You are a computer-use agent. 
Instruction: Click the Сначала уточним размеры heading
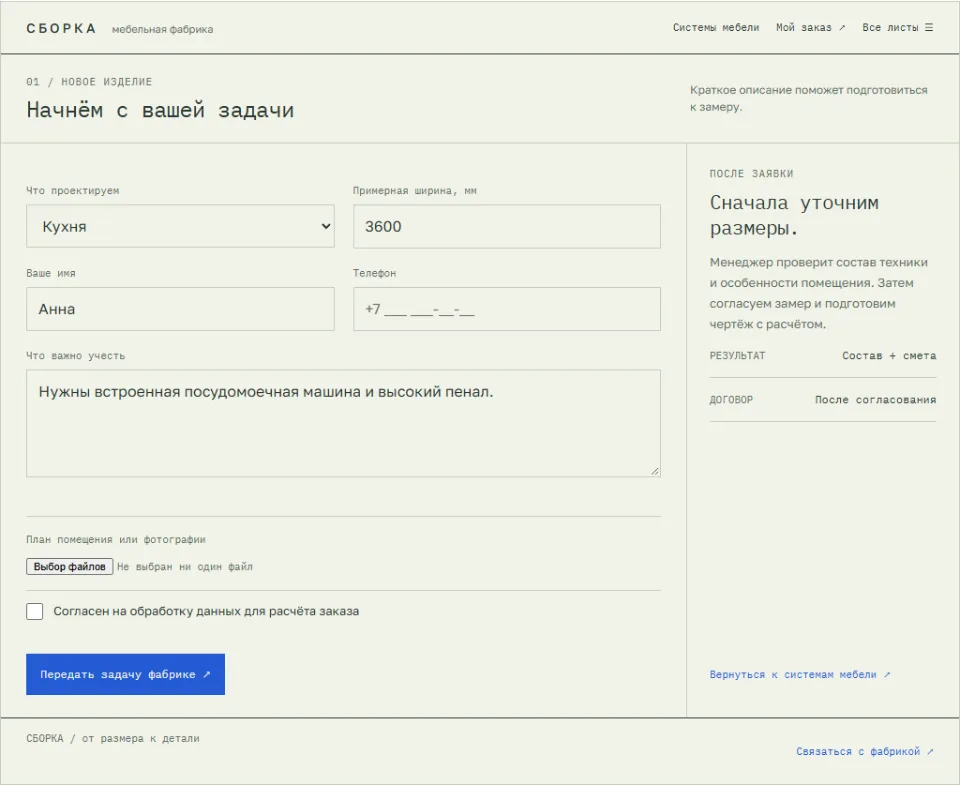pyautogui.click(x=794, y=215)
